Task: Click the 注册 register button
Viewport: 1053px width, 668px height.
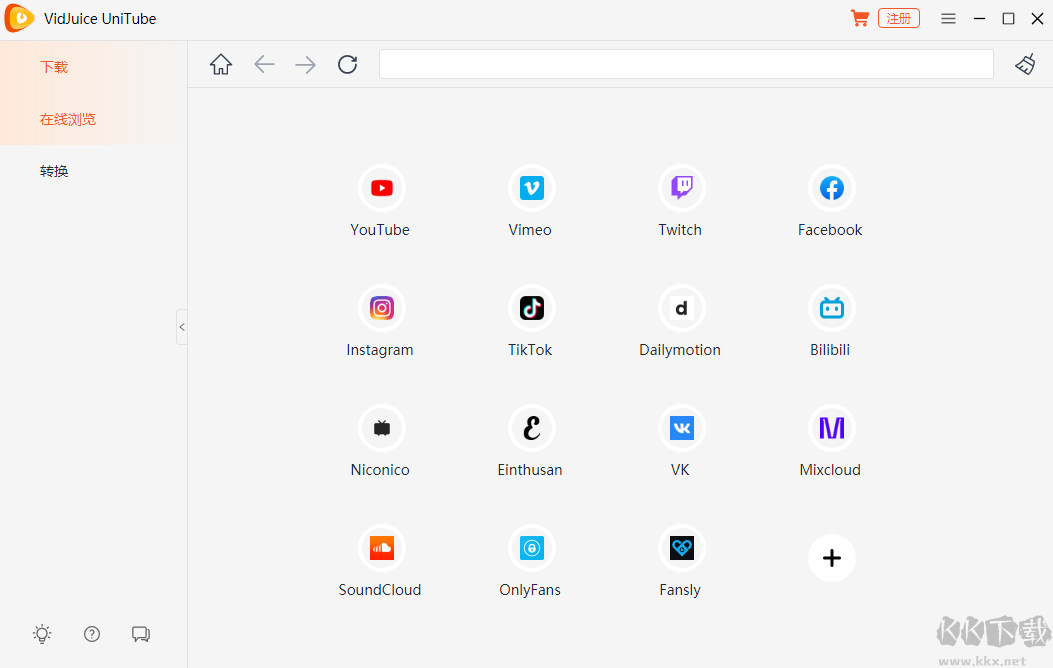Action: (x=898, y=18)
